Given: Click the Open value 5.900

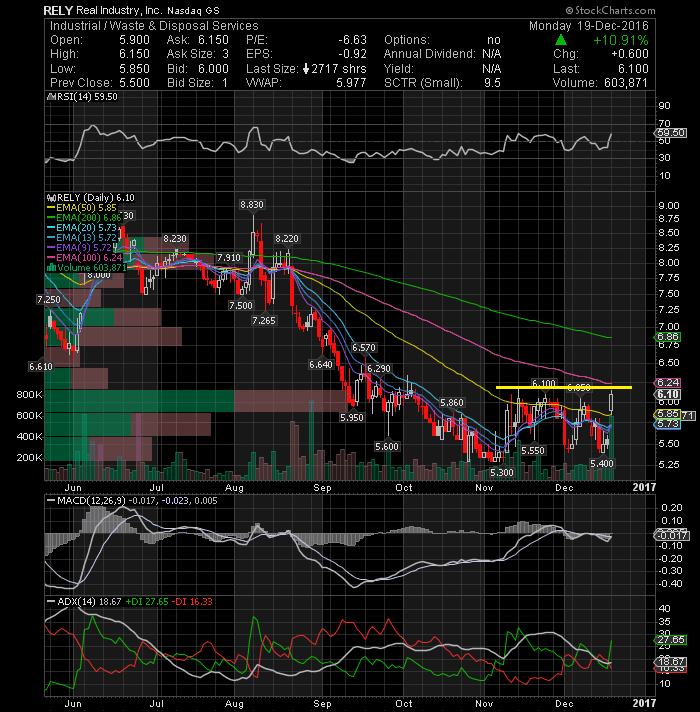Looking at the screenshot, I should pos(134,40).
